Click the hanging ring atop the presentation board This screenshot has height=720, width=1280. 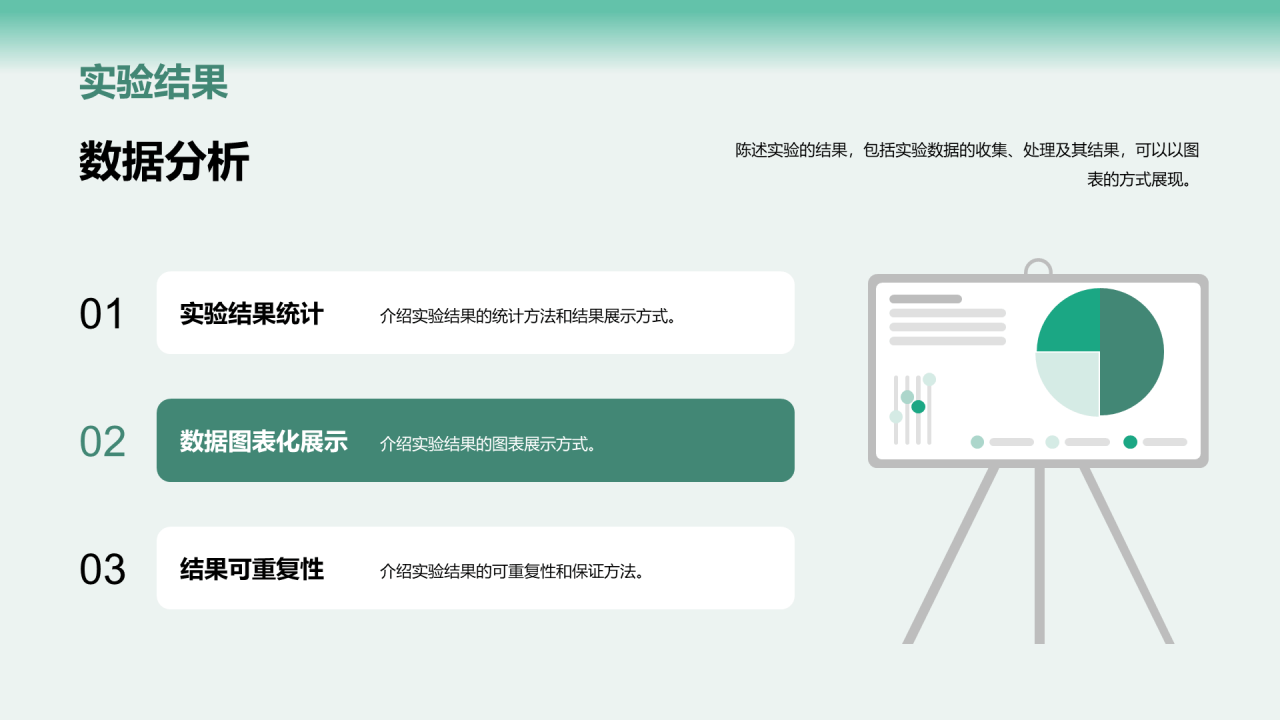point(1038,268)
